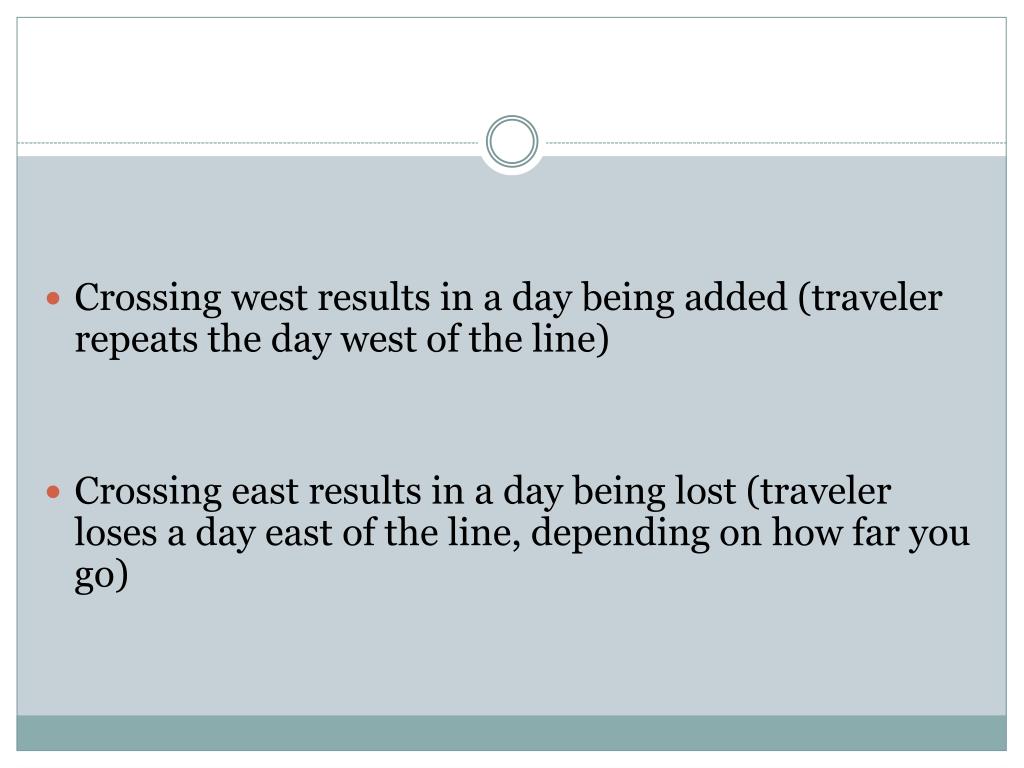
Task: Click '(traveler' at end of first line
Action: tap(870, 298)
